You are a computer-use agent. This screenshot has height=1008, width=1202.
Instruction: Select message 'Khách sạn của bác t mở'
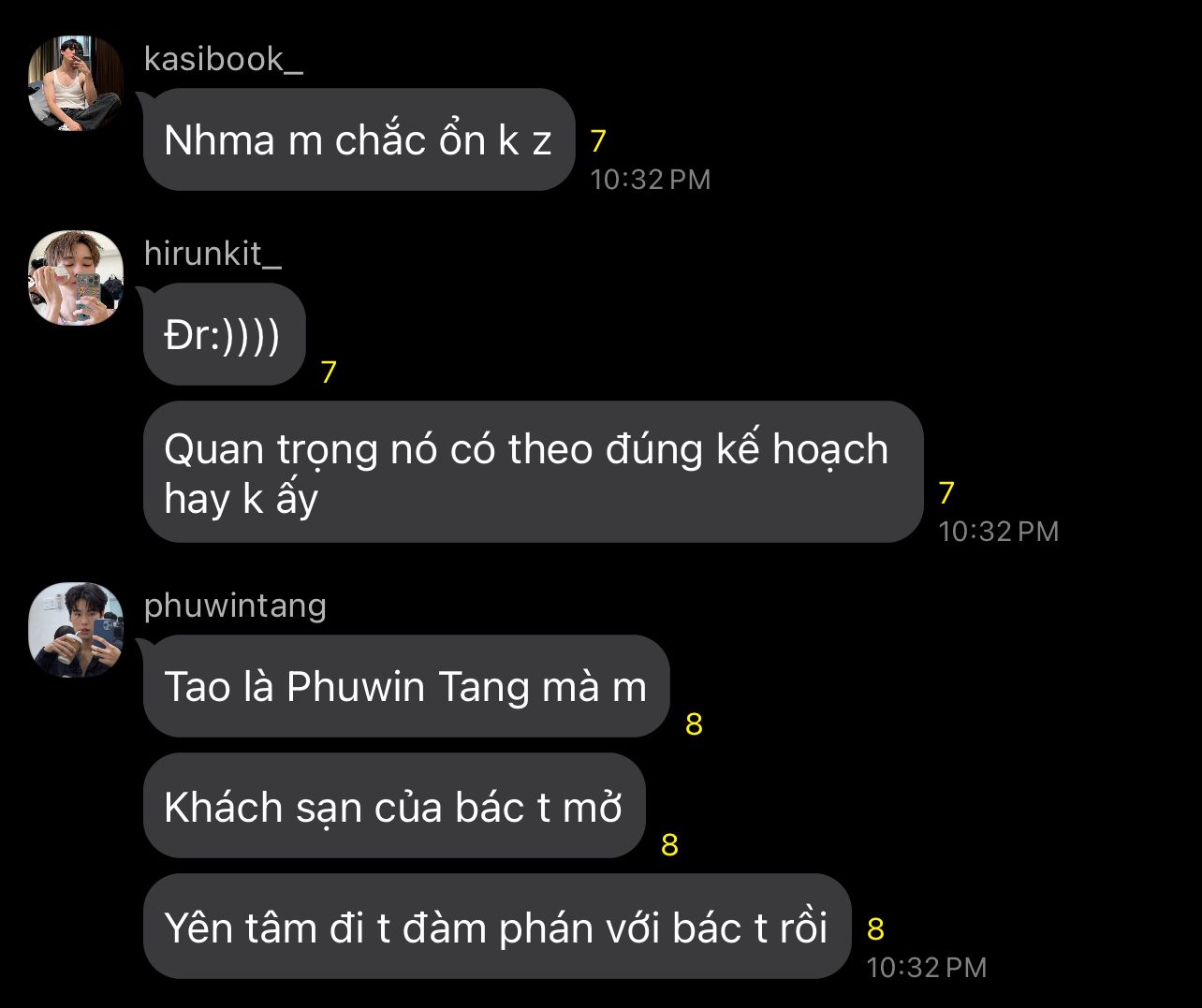tap(394, 806)
